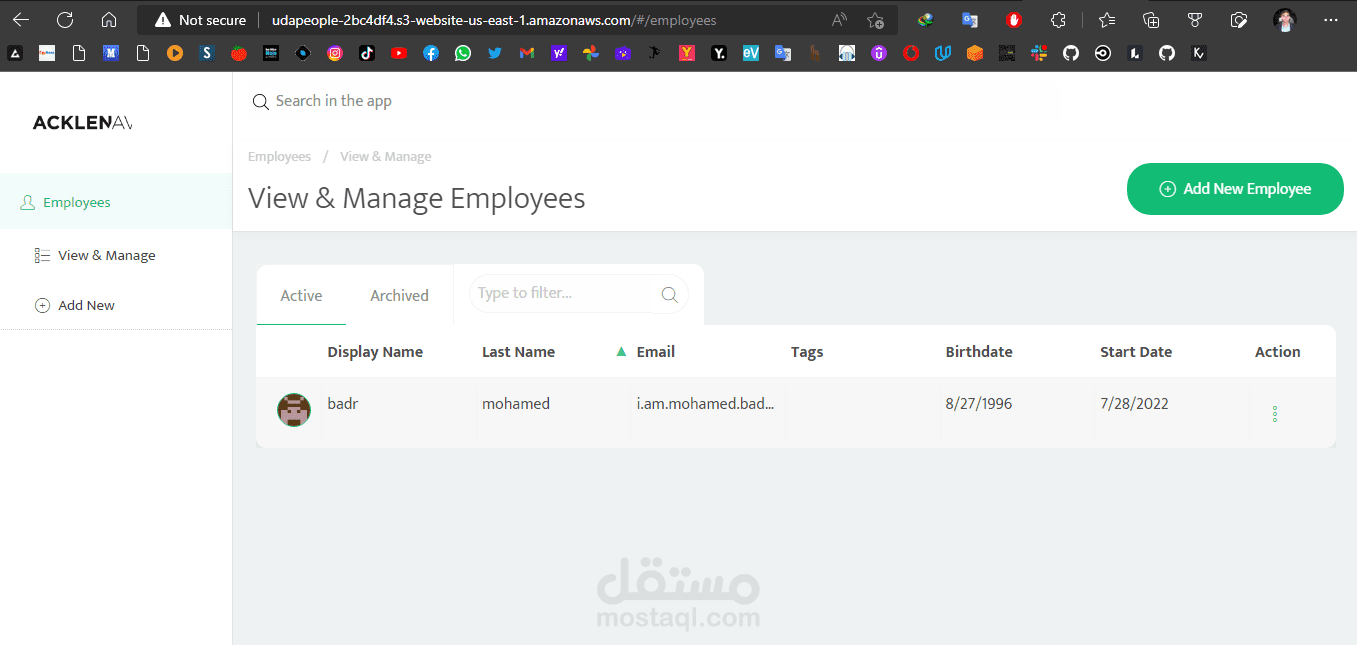Click badr's avatar thumbnail
1357x645 pixels.
pyautogui.click(x=294, y=410)
